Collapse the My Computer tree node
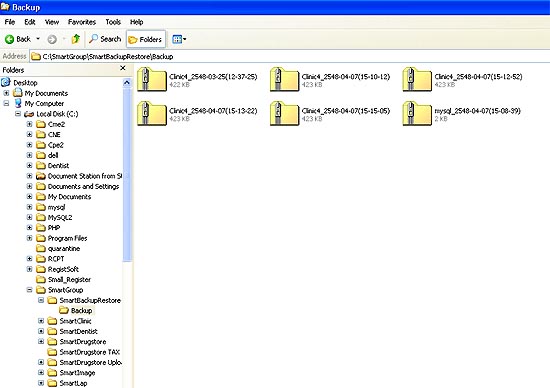Image resolution: width=550 pixels, height=388 pixels. (6, 103)
